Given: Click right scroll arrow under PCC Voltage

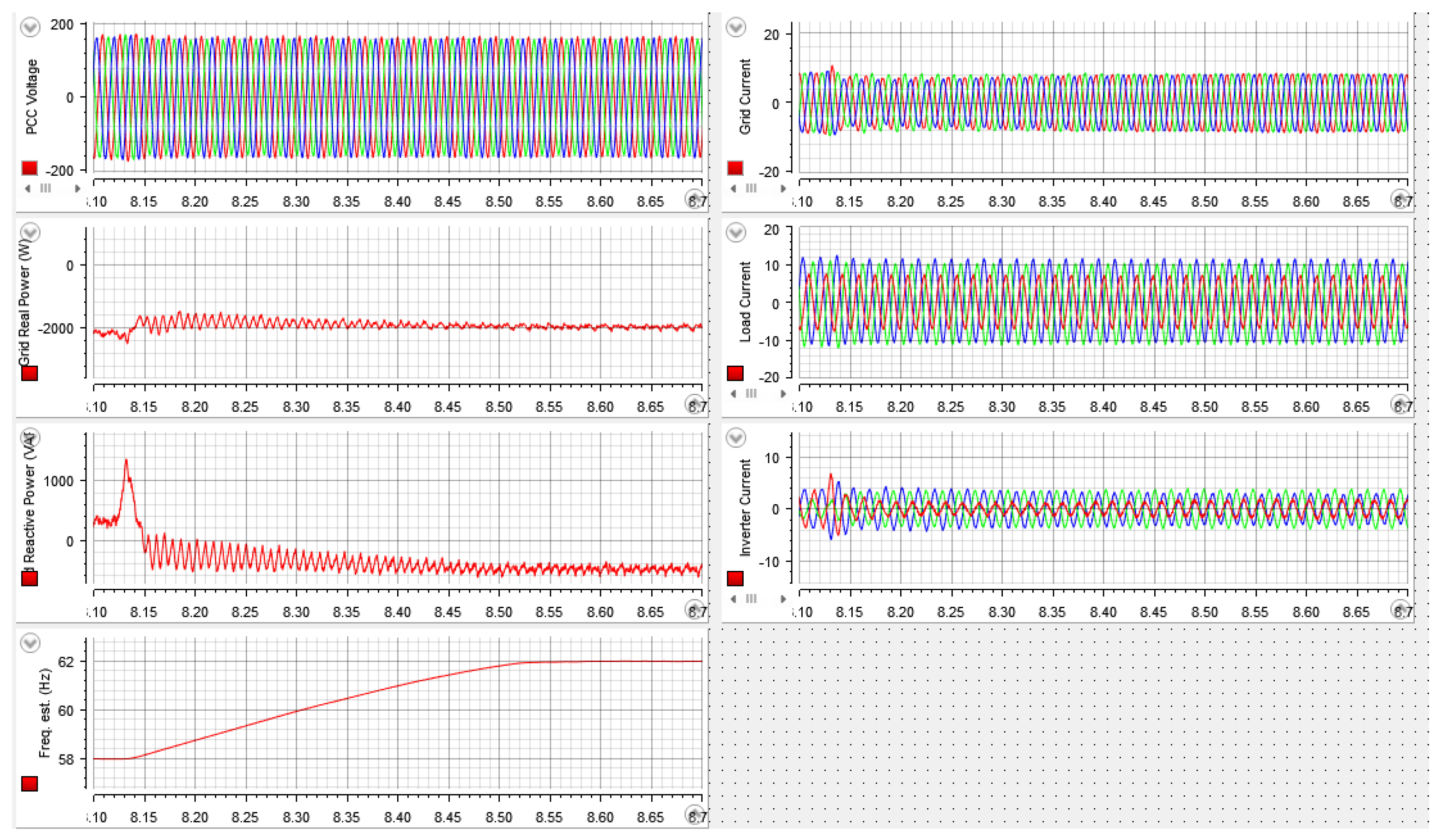Looking at the screenshot, I should pos(77,188).
